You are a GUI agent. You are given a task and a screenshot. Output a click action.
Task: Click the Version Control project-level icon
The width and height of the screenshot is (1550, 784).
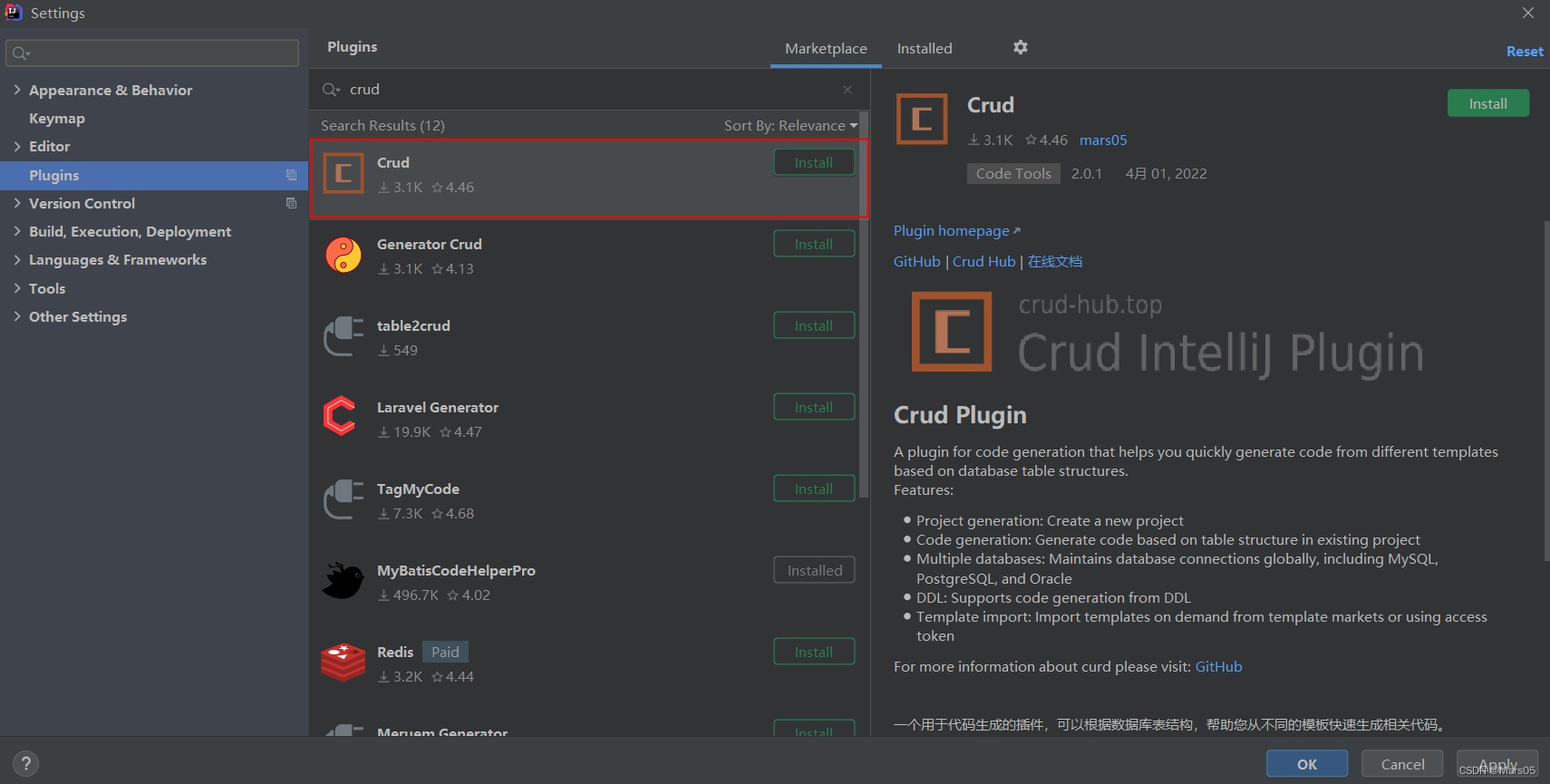click(291, 203)
